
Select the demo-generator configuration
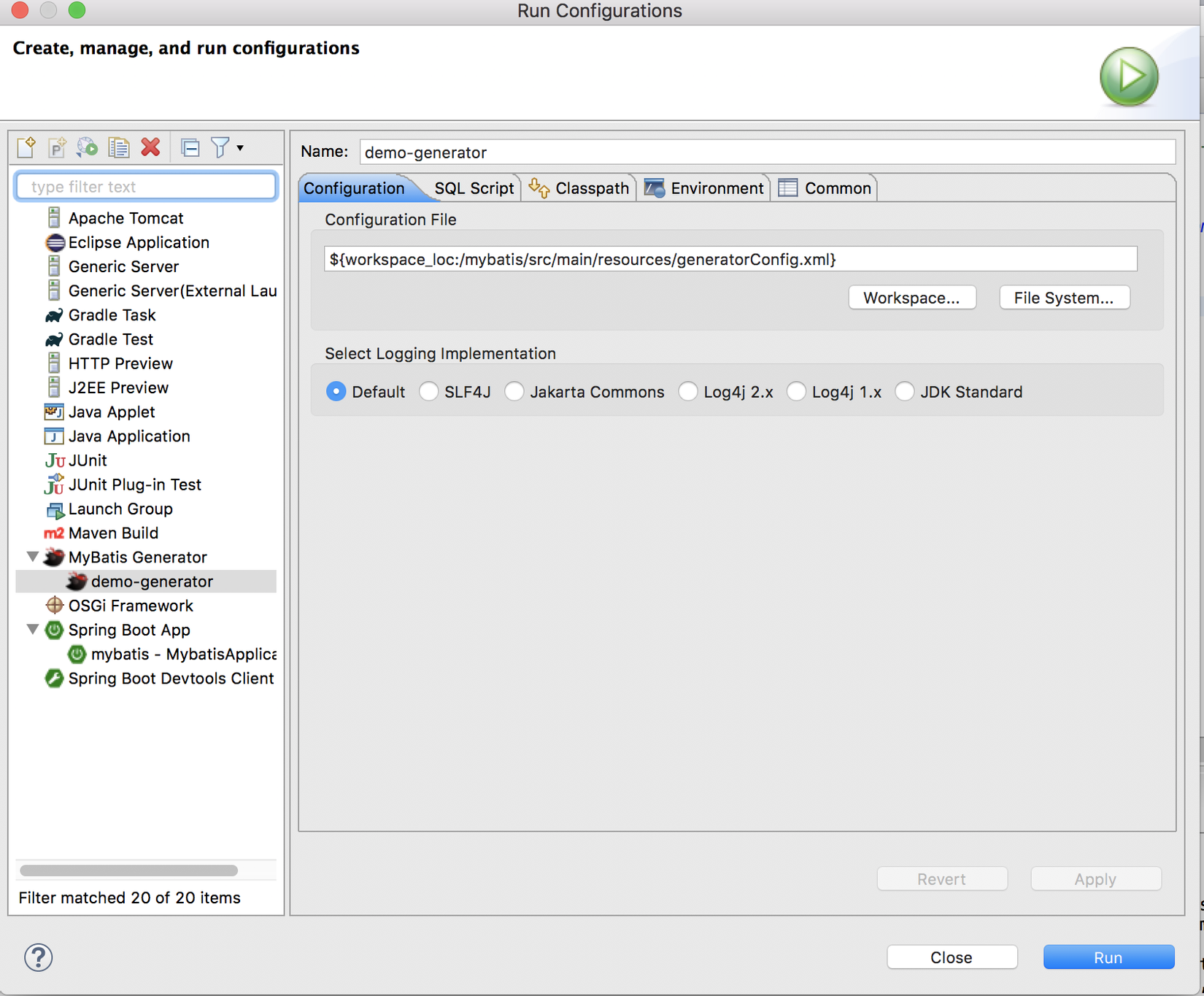pyautogui.click(x=146, y=582)
